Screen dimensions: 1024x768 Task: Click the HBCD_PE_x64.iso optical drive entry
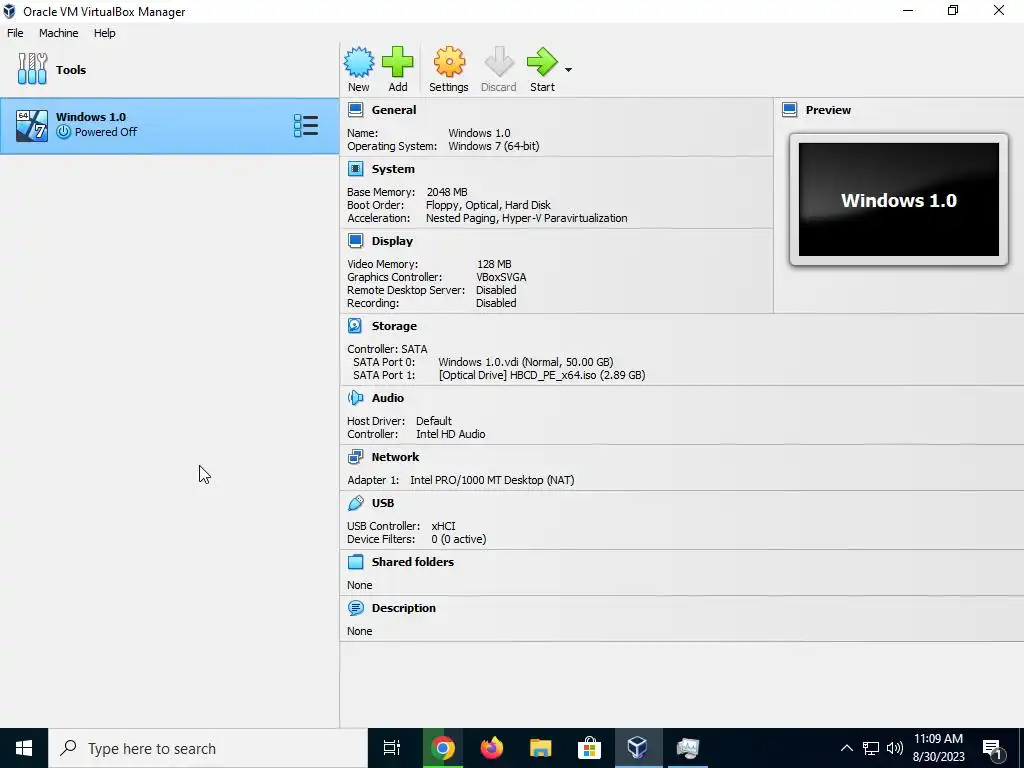click(542, 375)
